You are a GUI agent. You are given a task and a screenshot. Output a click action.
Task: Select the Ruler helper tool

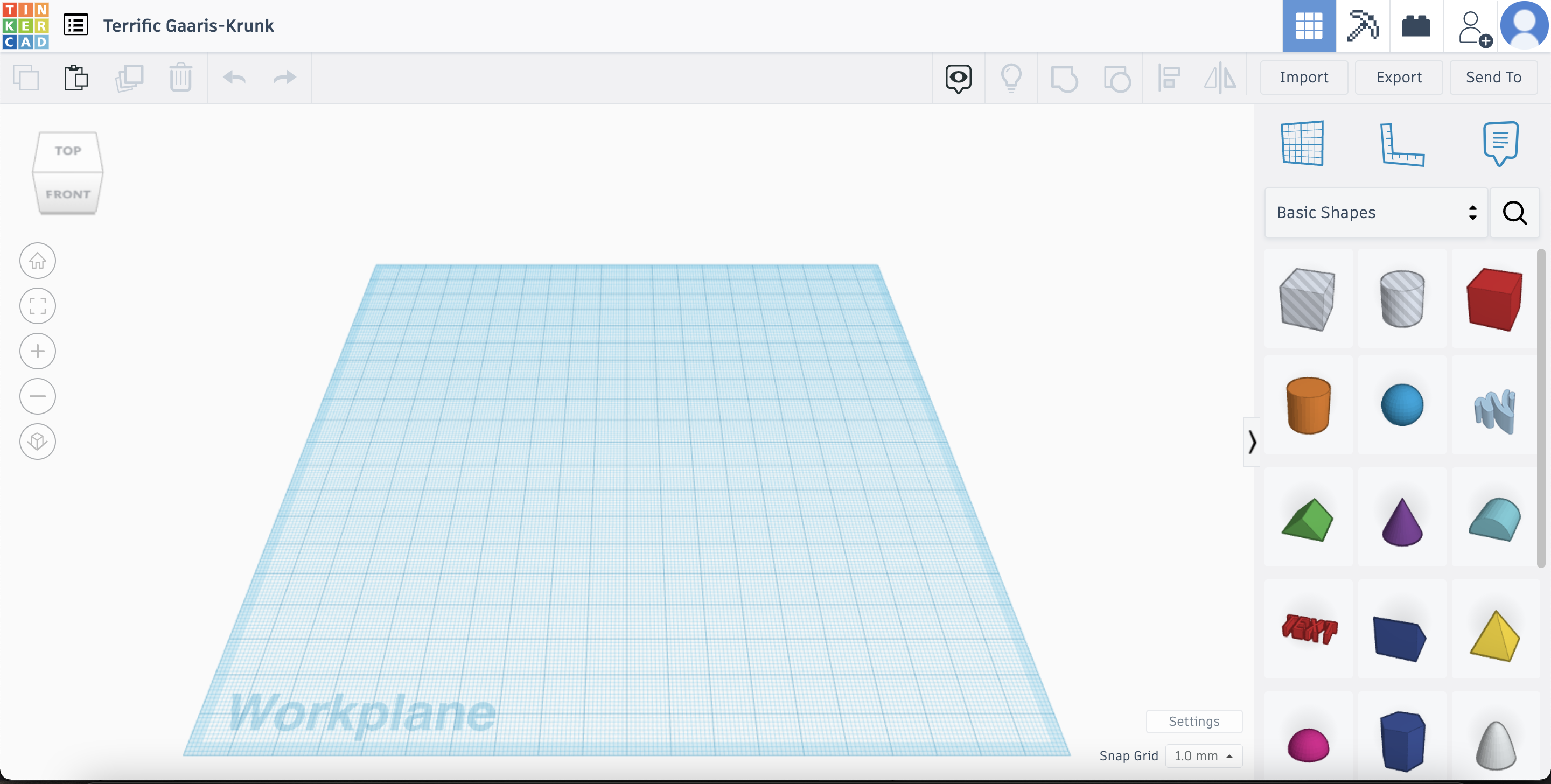tap(1403, 143)
